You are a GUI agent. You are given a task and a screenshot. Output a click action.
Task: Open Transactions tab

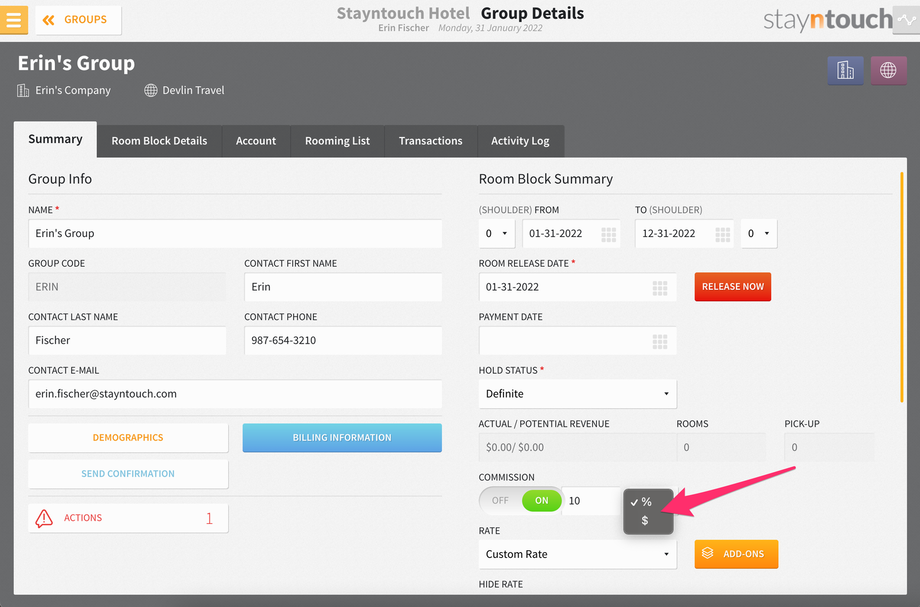[x=431, y=141]
